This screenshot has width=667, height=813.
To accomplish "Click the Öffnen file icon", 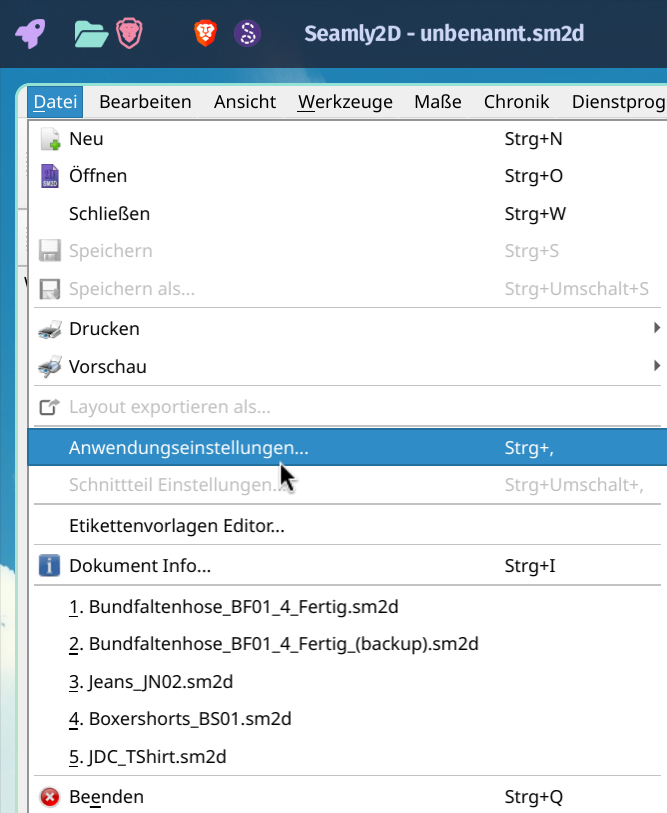I will (49, 176).
